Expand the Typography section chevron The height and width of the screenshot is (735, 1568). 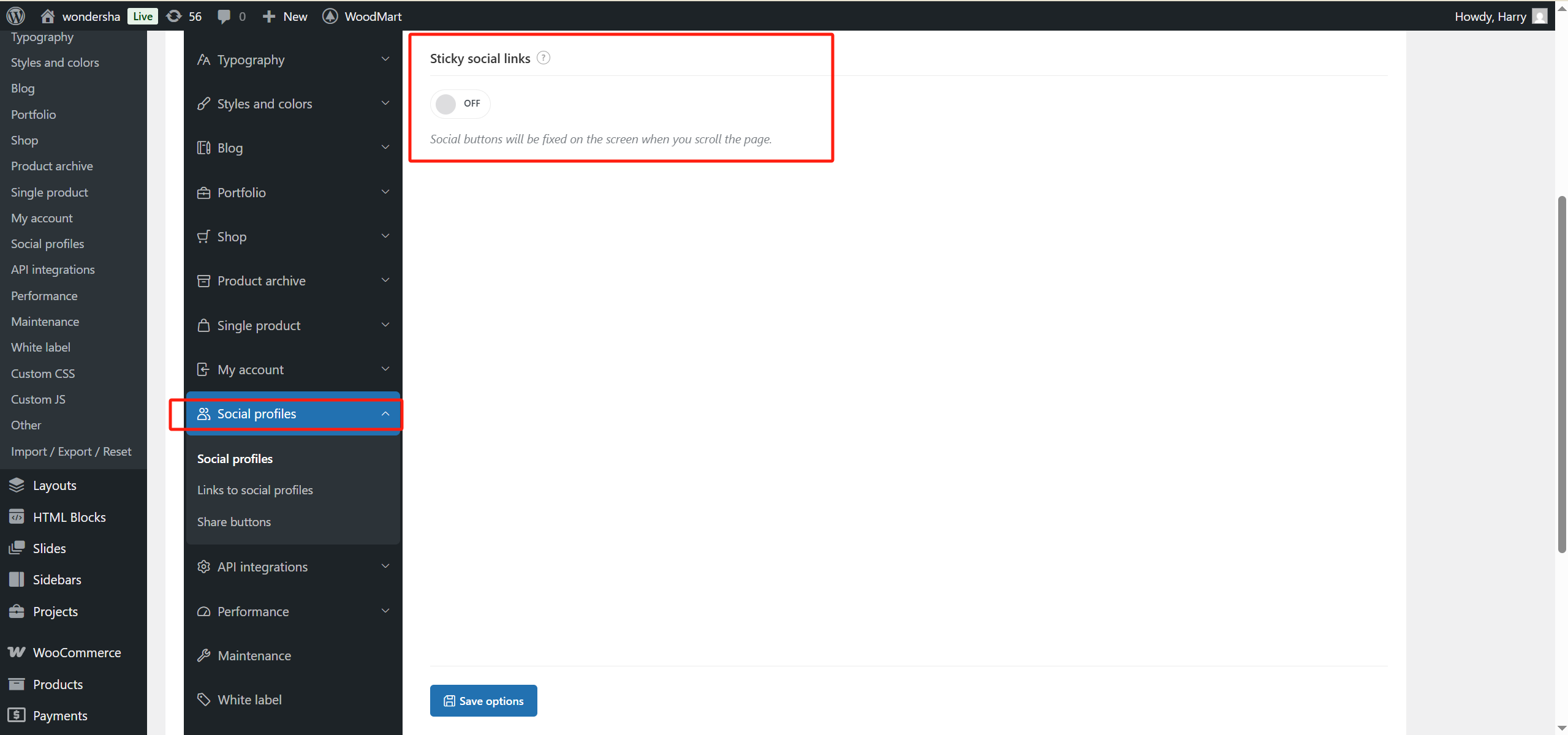point(385,59)
